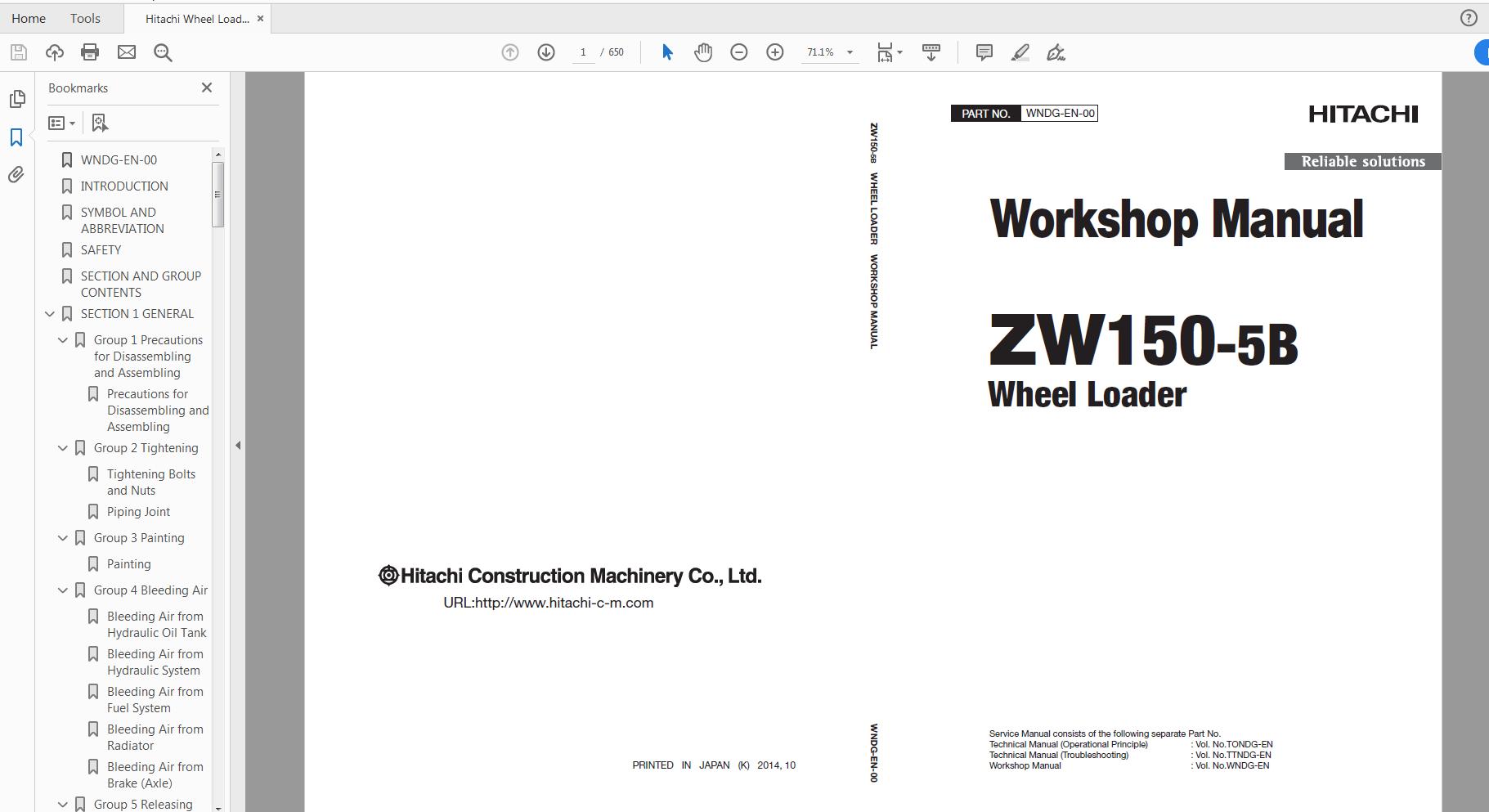Switch to the Home tab
1489x812 pixels.
pos(29,18)
